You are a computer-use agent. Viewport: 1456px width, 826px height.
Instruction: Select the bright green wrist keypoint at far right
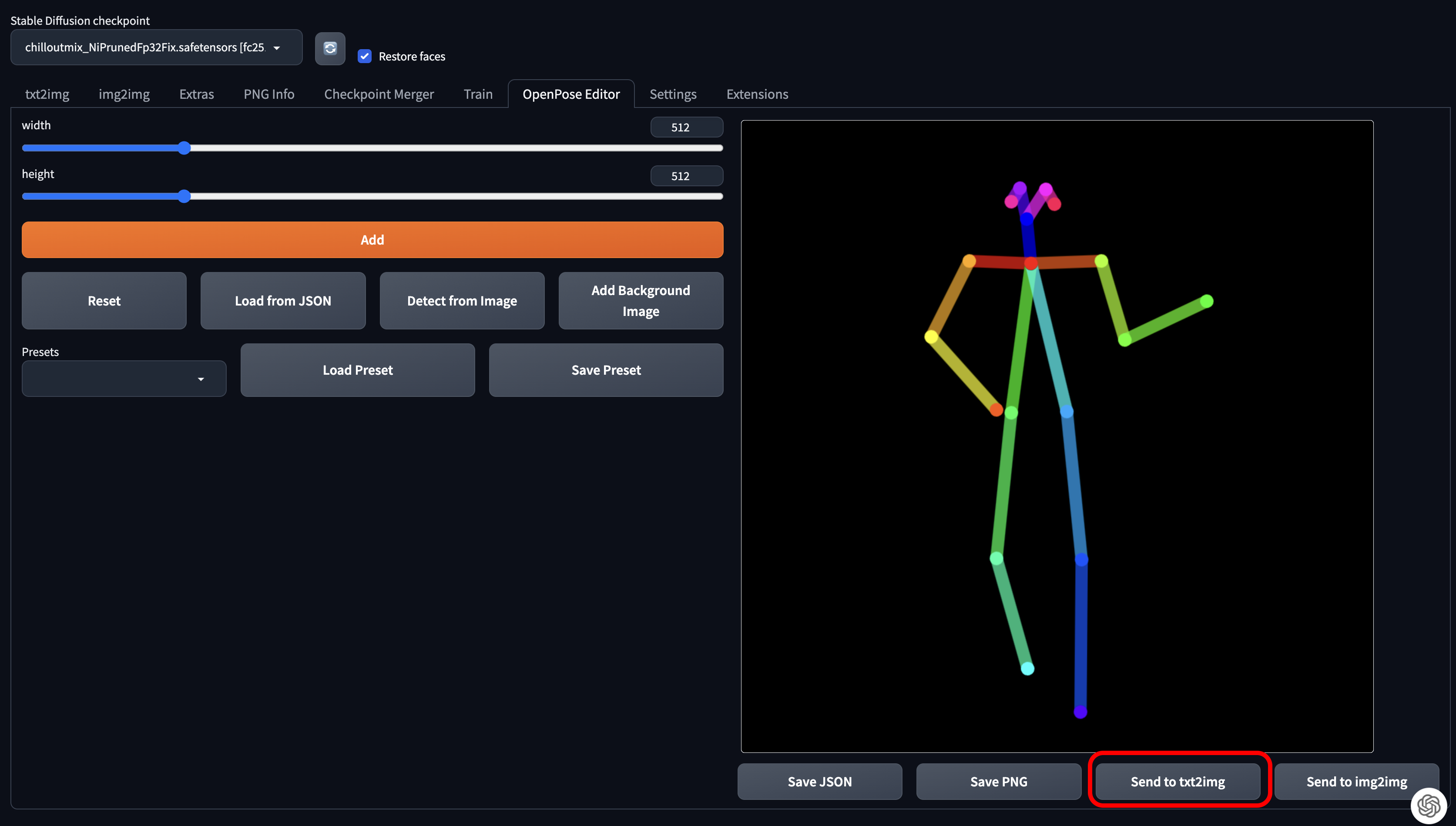(1207, 301)
